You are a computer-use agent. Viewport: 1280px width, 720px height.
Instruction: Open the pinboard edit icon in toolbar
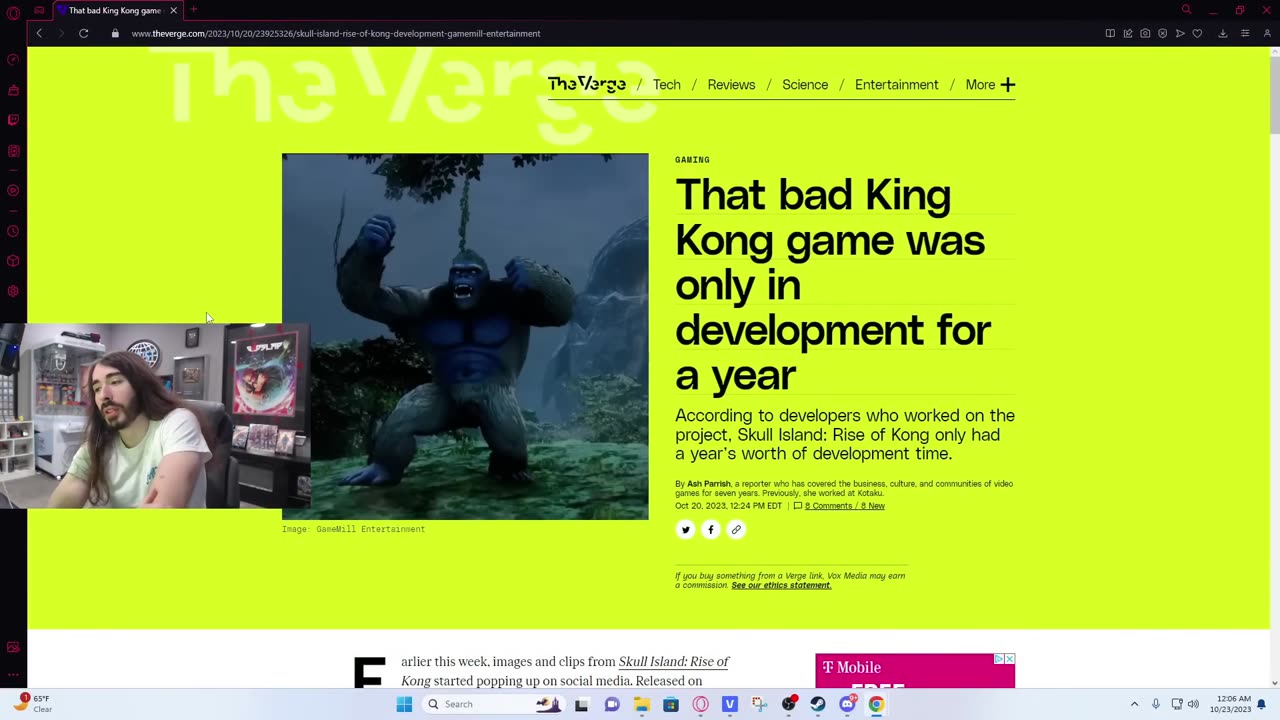tap(1128, 33)
